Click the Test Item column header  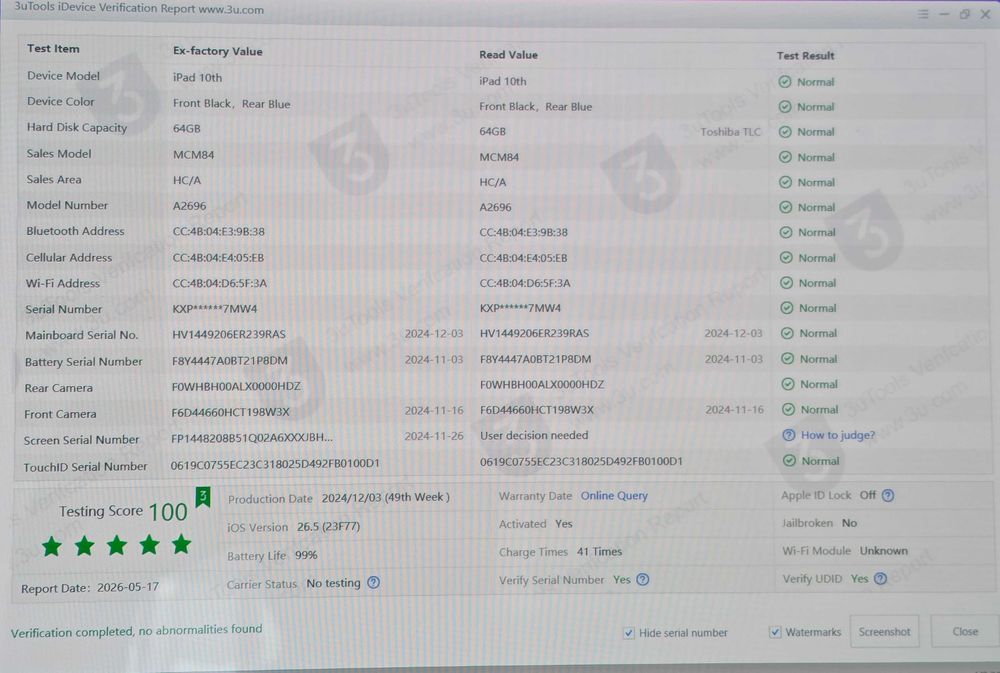pos(53,48)
